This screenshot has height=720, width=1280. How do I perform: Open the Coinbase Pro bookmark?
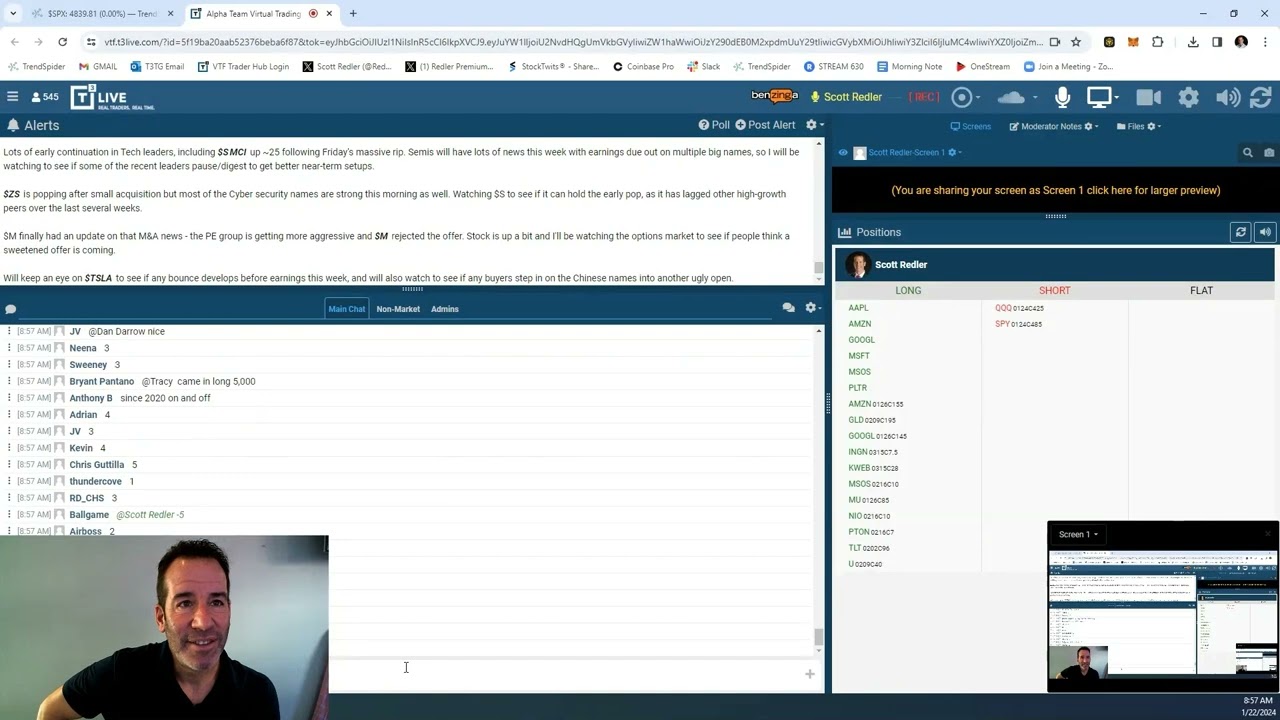click(643, 67)
